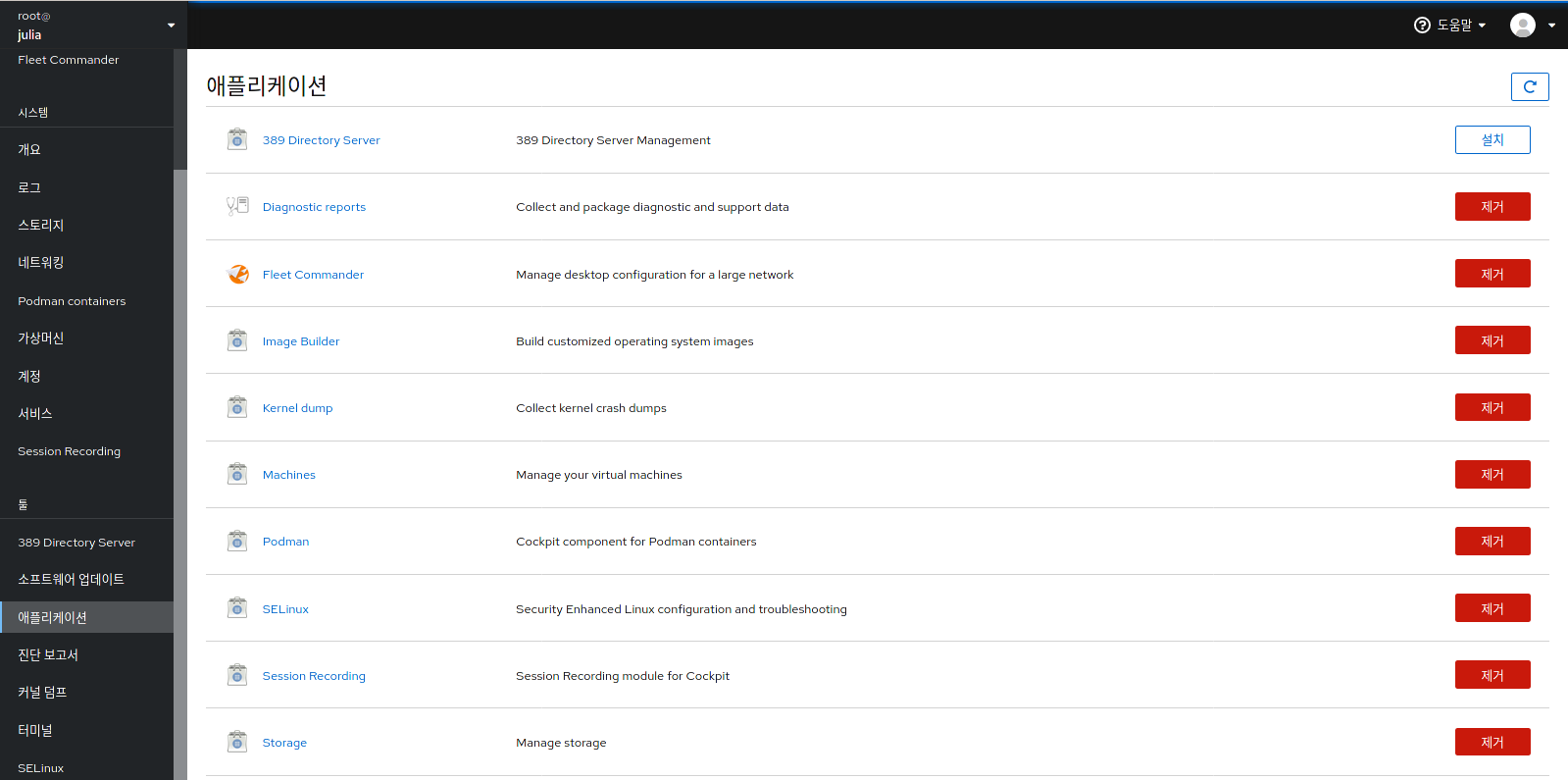
Task: Open the Fleet Commander application link
Action: (313, 275)
